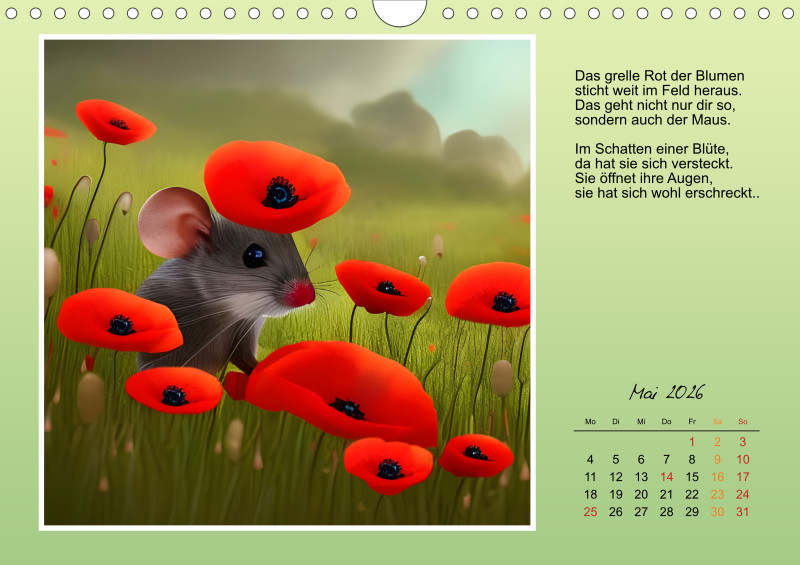Pick red date 1 in the calendar
The width and height of the screenshot is (800, 565).
692,442
